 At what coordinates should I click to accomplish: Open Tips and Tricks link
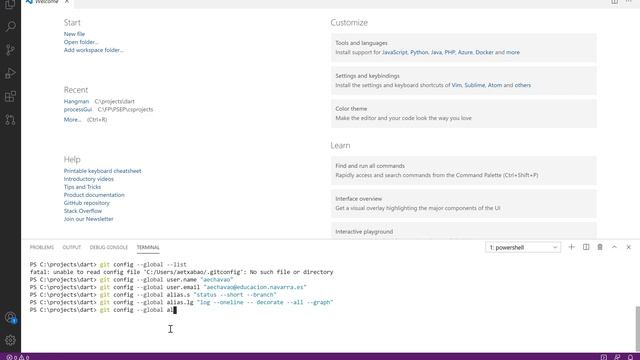[x=82, y=187]
